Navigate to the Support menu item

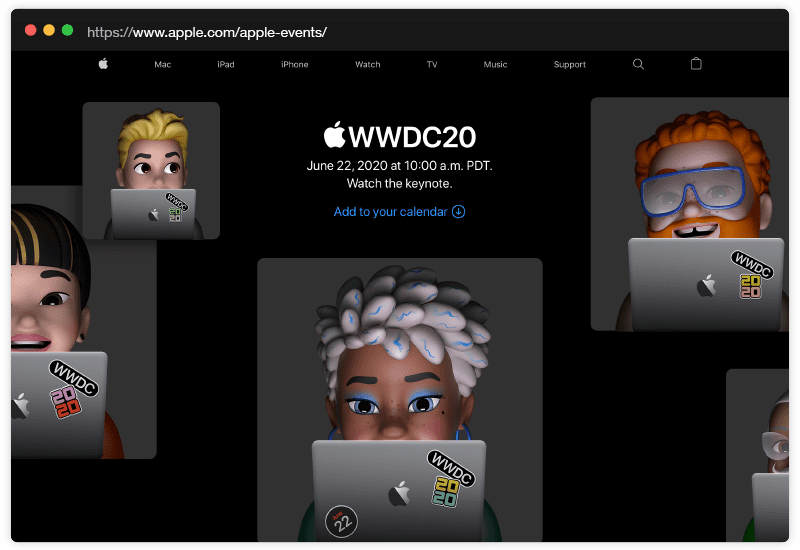pos(570,65)
